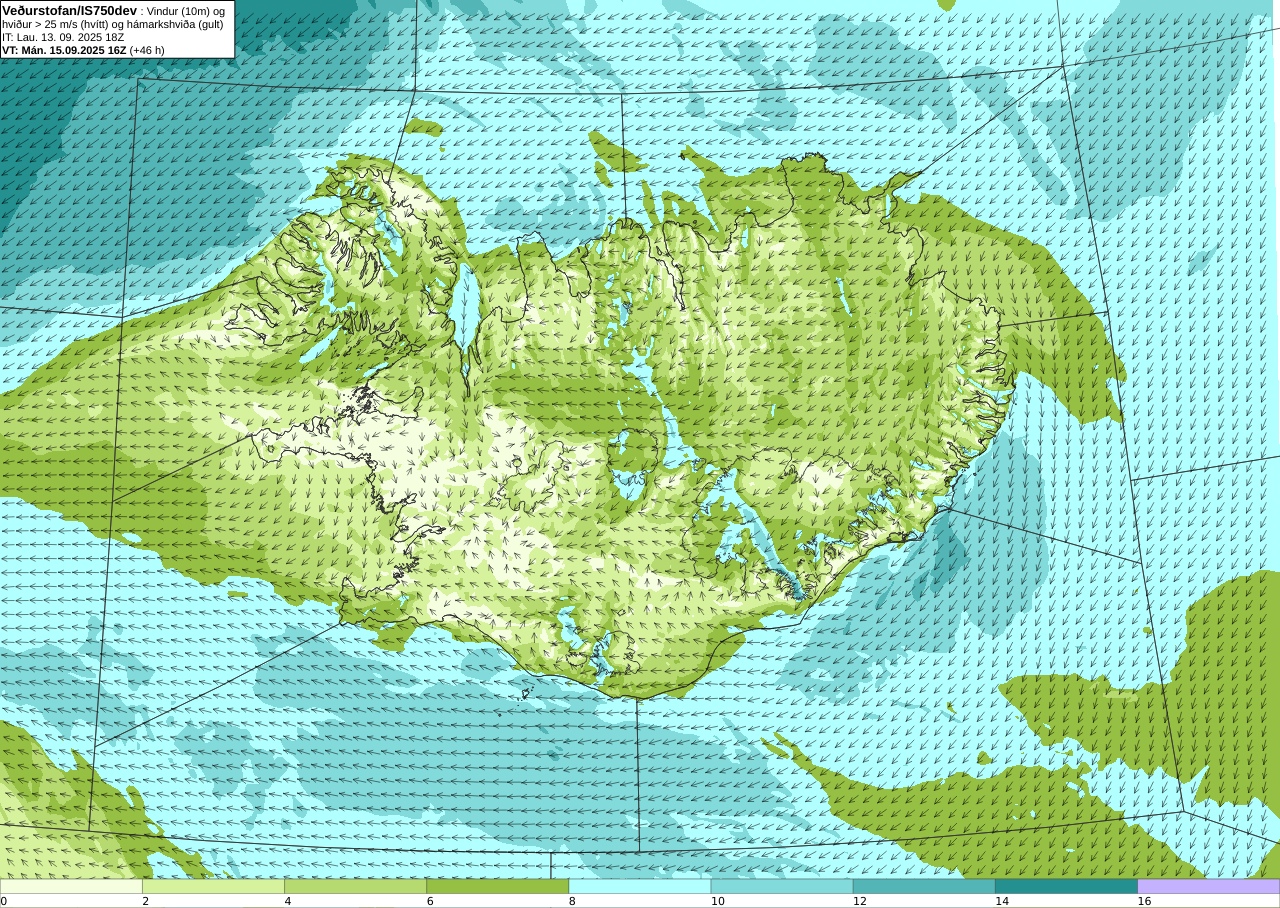Click the "(+46 h)" forecast offset text

click(147, 50)
